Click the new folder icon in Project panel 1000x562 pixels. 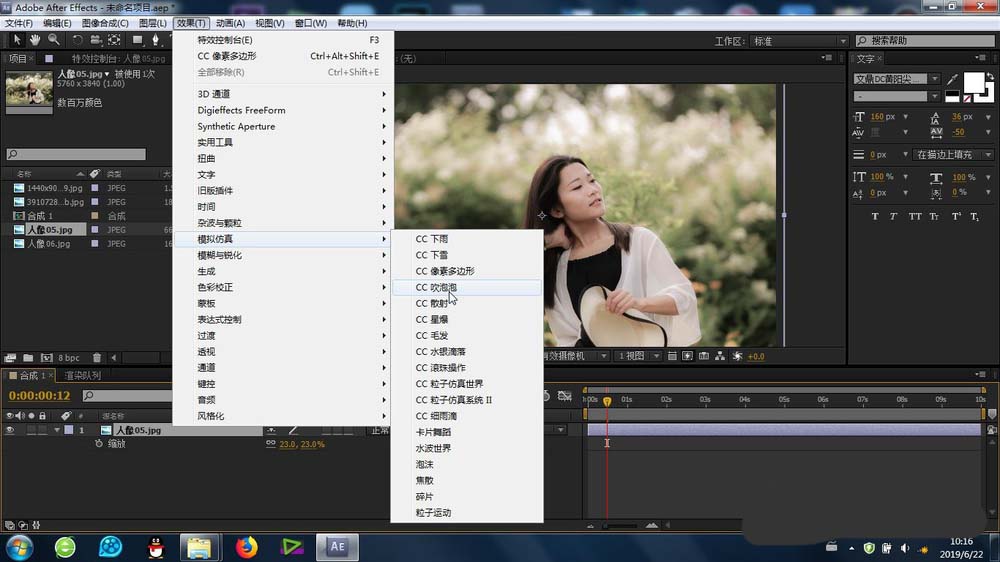coord(28,357)
